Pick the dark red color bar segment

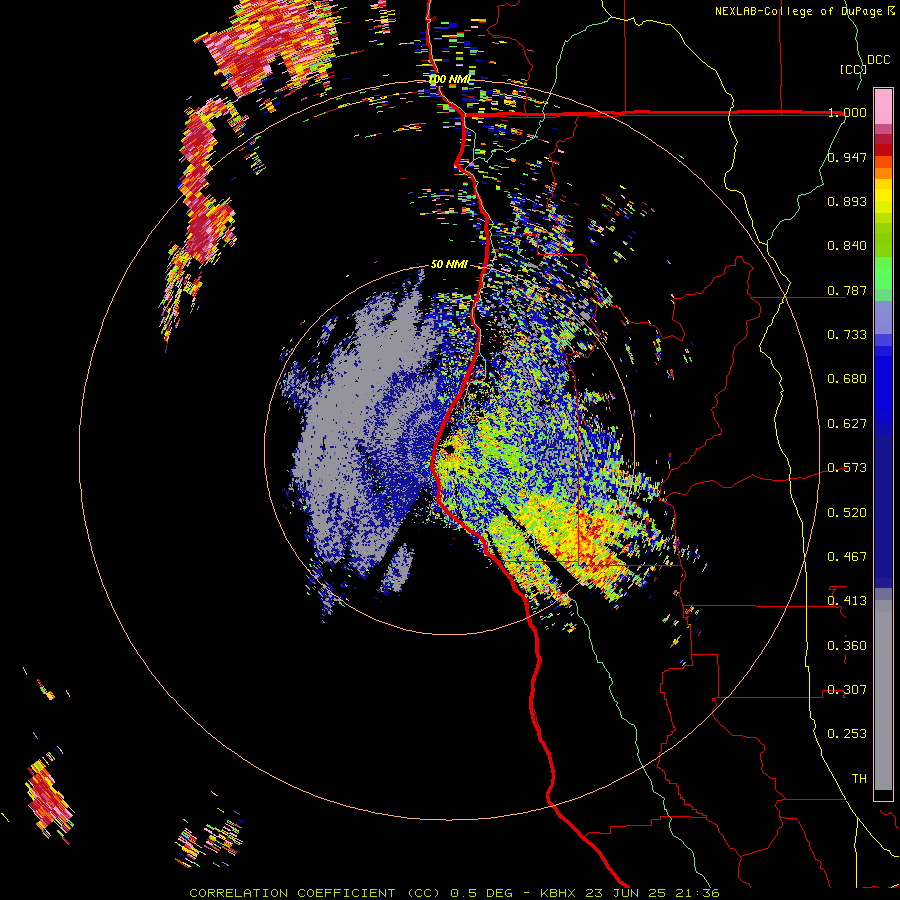pos(883,150)
